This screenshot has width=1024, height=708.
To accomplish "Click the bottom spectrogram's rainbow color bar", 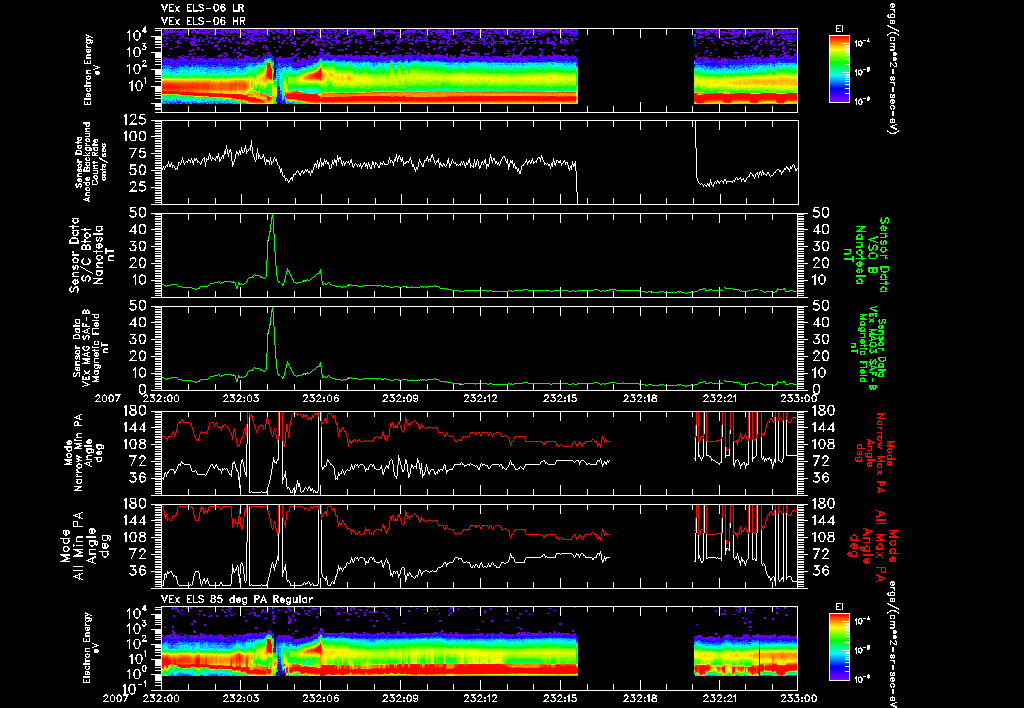I will click(x=839, y=647).
